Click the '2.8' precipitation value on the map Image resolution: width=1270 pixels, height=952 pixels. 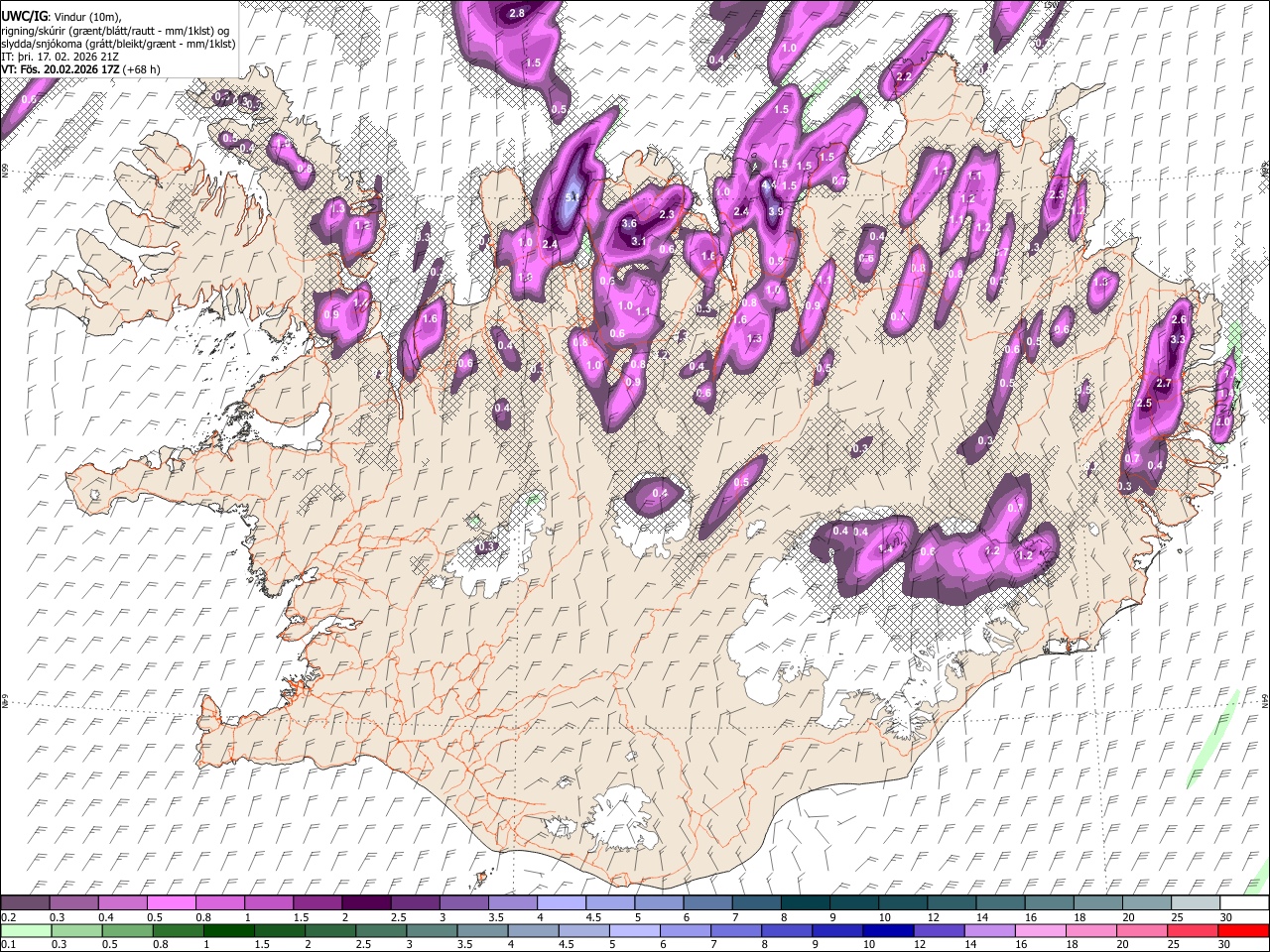tap(517, 13)
